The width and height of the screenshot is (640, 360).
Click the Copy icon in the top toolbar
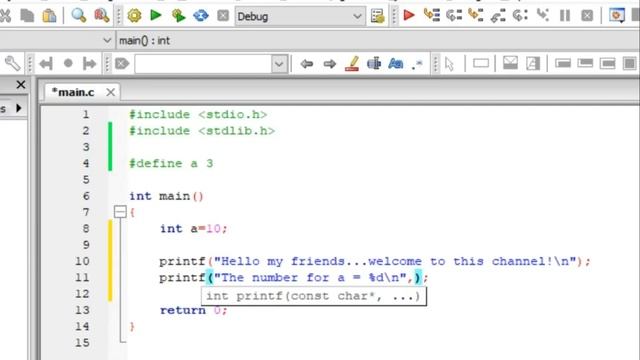pos(27,16)
